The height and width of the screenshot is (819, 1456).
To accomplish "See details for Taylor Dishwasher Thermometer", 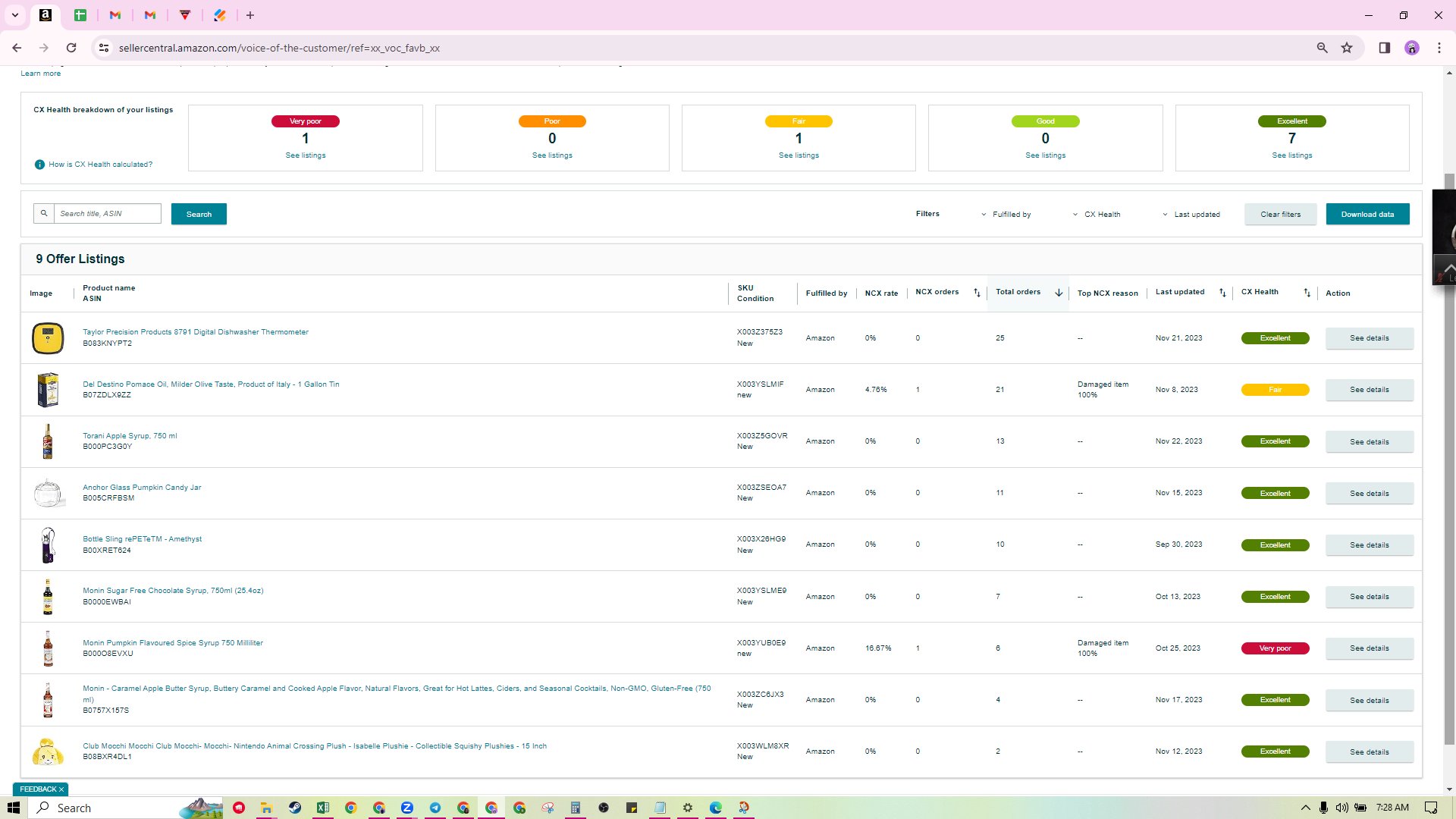I will click(x=1369, y=338).
